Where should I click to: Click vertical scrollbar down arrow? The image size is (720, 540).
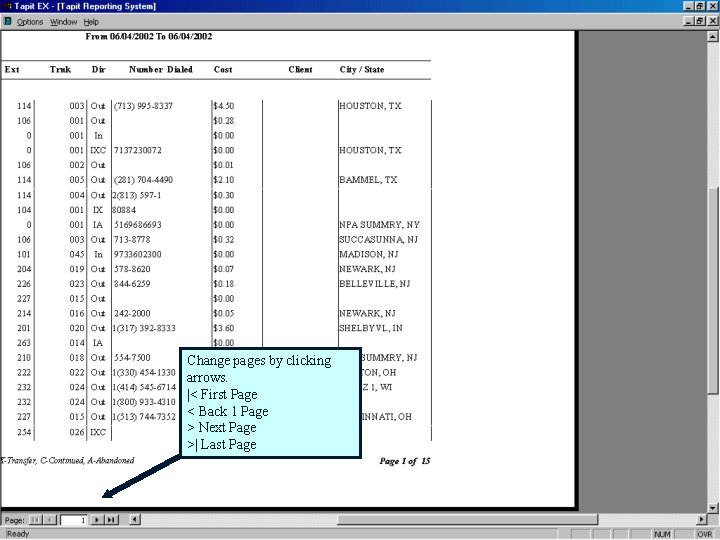pyautogui.click(x=713, y=508)
